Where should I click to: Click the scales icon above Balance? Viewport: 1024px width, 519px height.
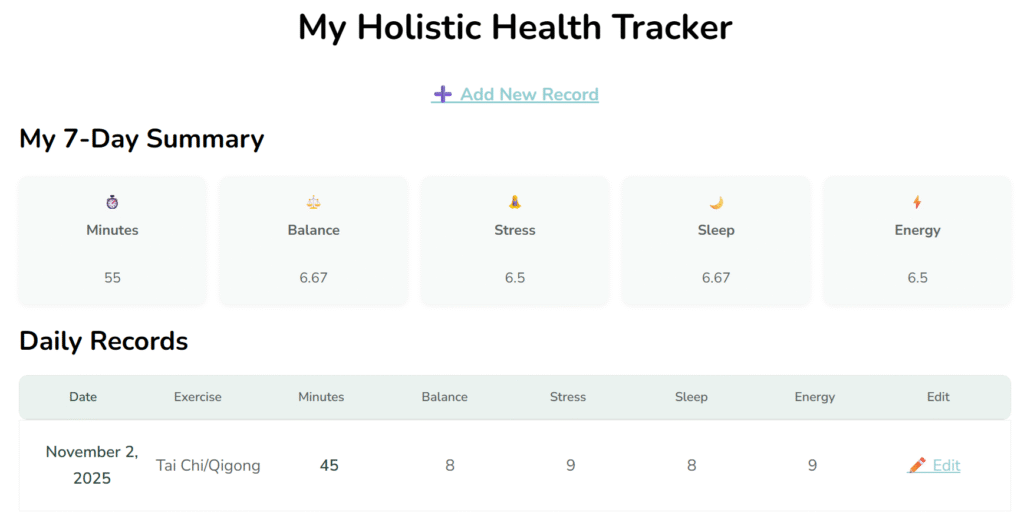point(313,202)
